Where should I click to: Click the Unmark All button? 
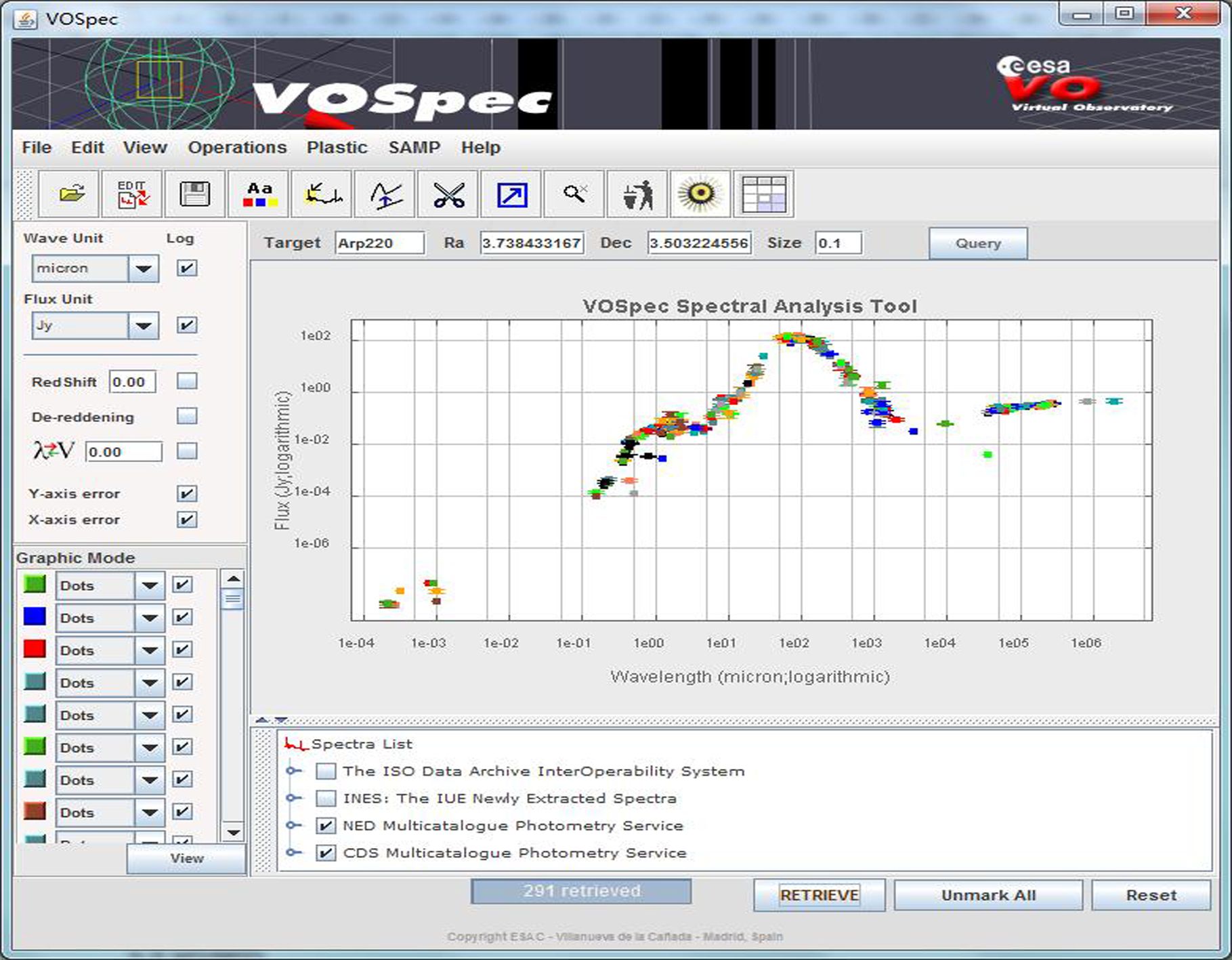click(987, 895)
